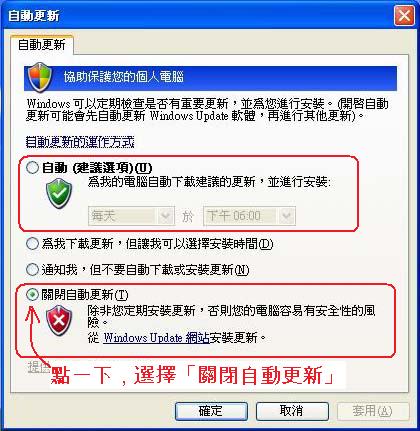Click the partially hidden 提供 link at bottom left
The width and height of the screenshot is (420, 431).
[38, 367]
